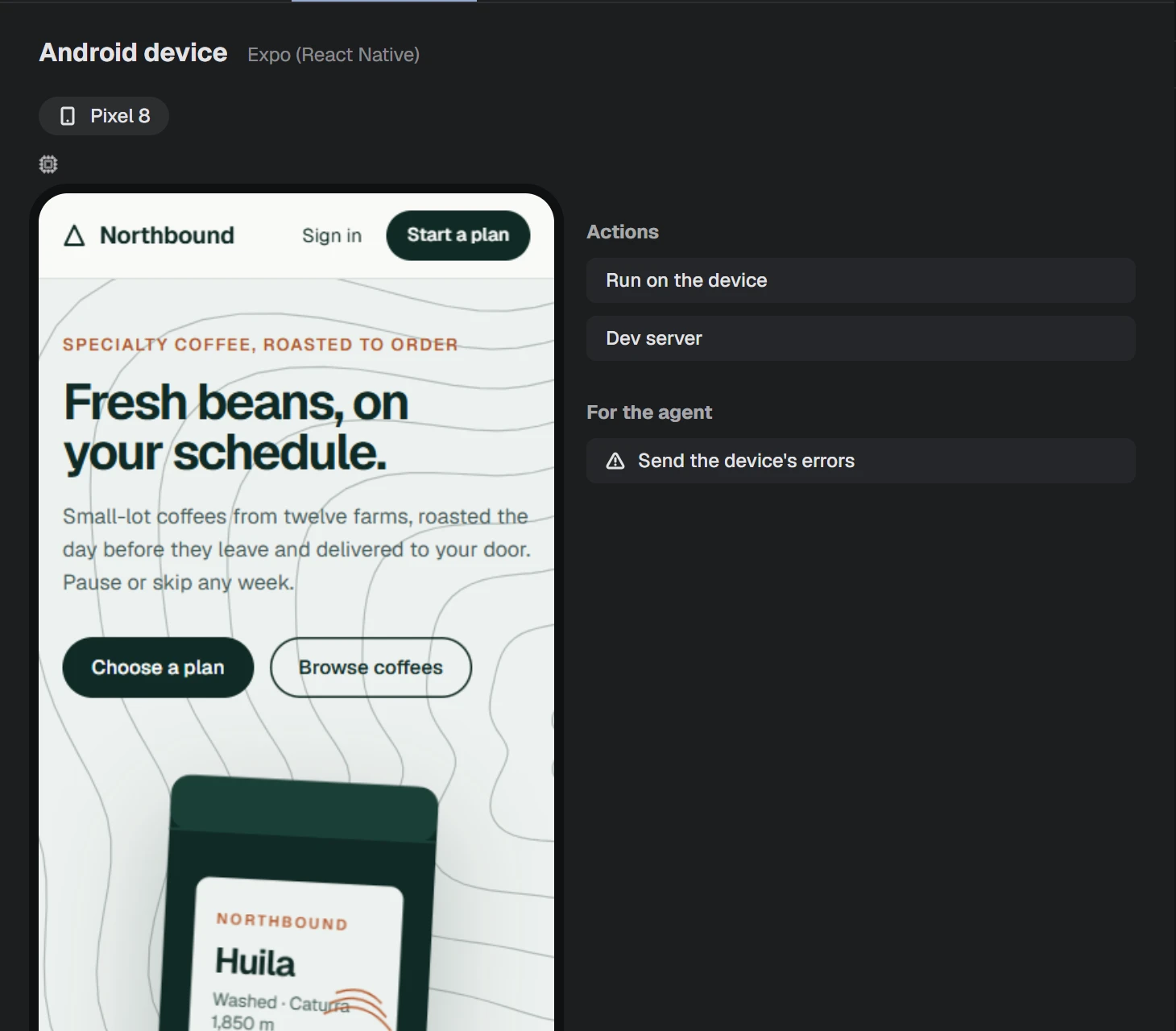Click the NORTHBOUND text on the bag label
Image resolution: width=1176 pixels, height=1031 pixels.
point(282,921)
